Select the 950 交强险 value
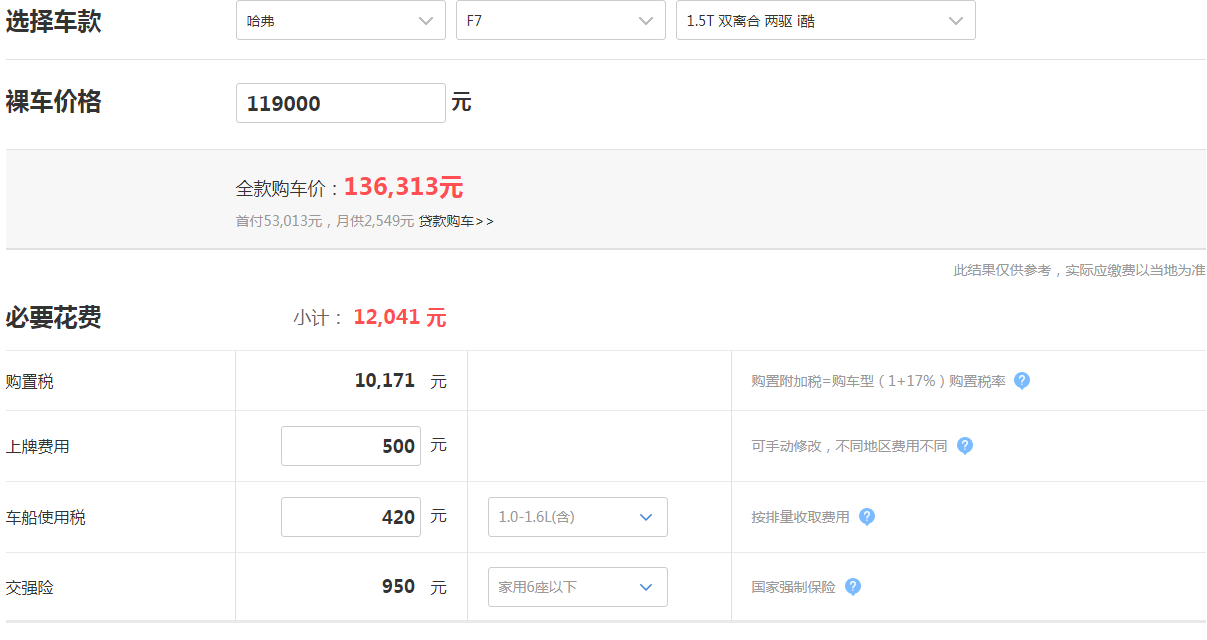This screenshot has width=1207, height=640. click(x=398, y=587)
